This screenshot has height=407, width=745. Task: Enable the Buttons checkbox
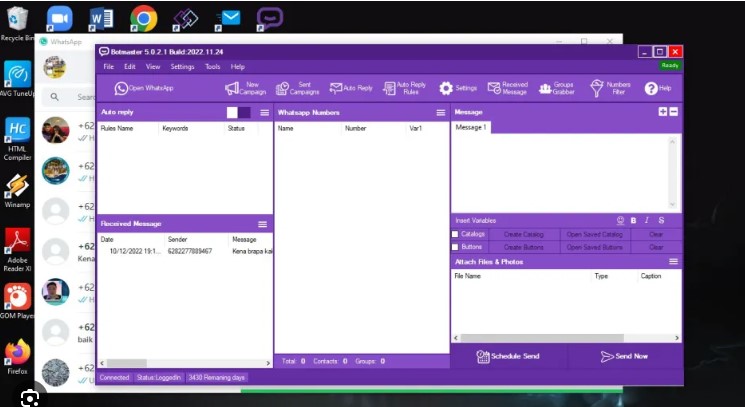click(x=455, y=247)
